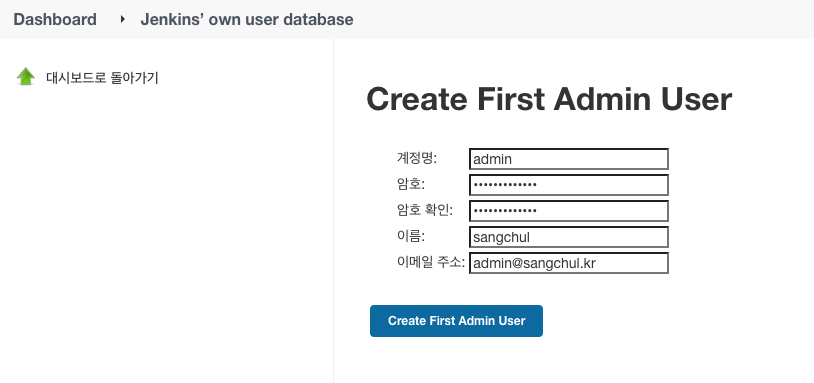Screen dimensions: 814x383
Task: Click the 암호 확인: label
Action: tap(425, 210)
